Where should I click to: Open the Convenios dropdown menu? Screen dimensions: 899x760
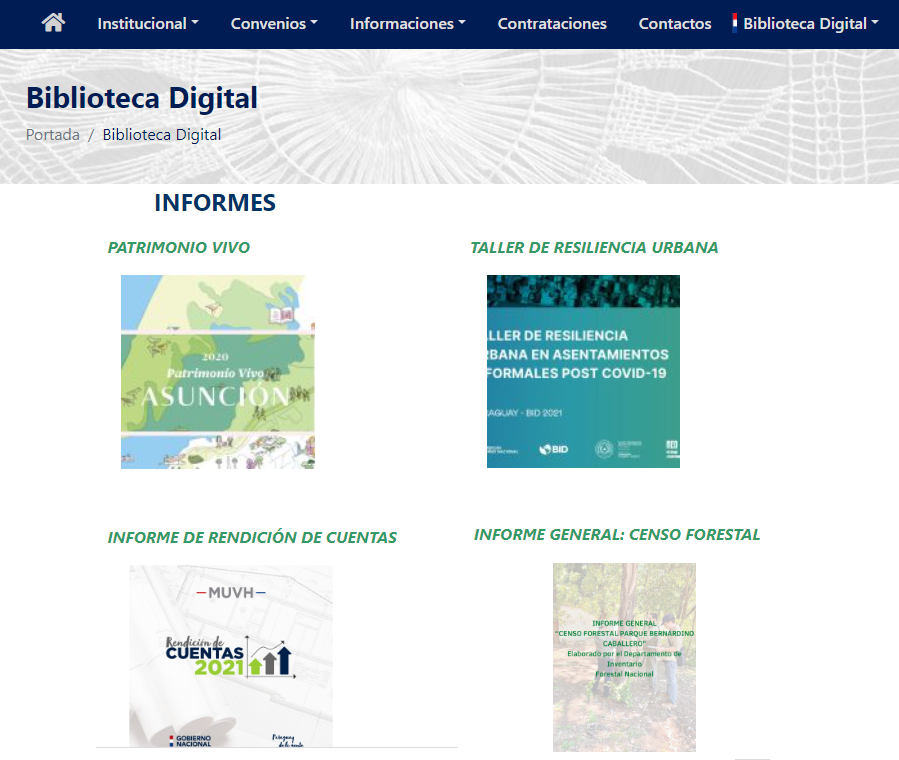click(273, 24)
